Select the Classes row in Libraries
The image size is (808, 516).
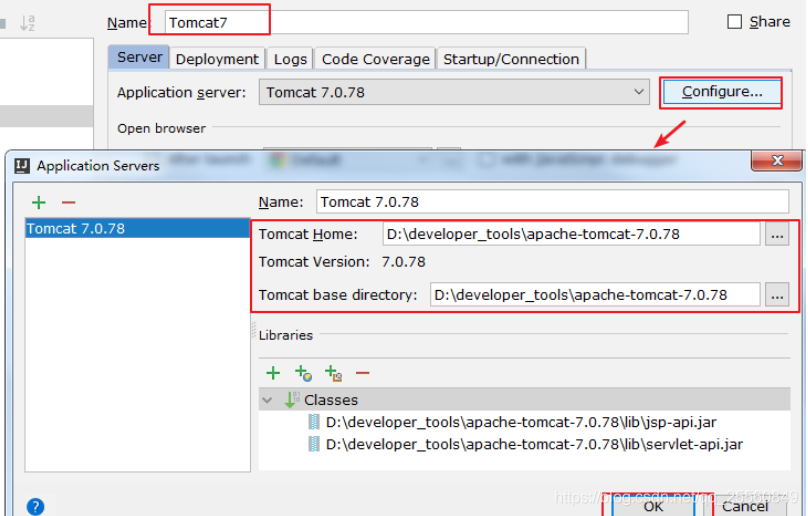525,400
